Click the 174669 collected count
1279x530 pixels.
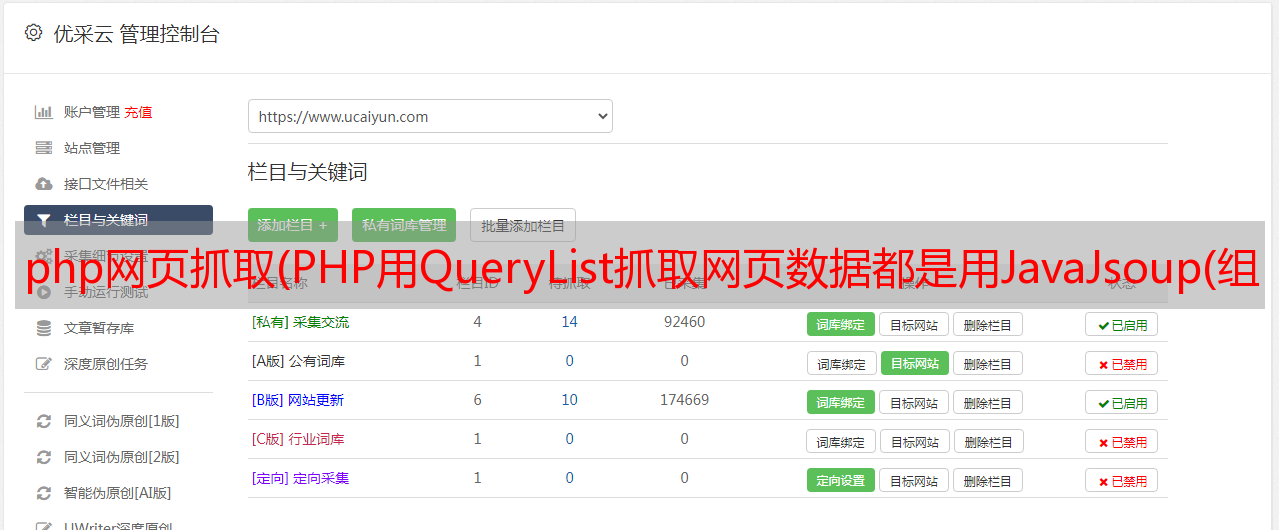[684, 400]
